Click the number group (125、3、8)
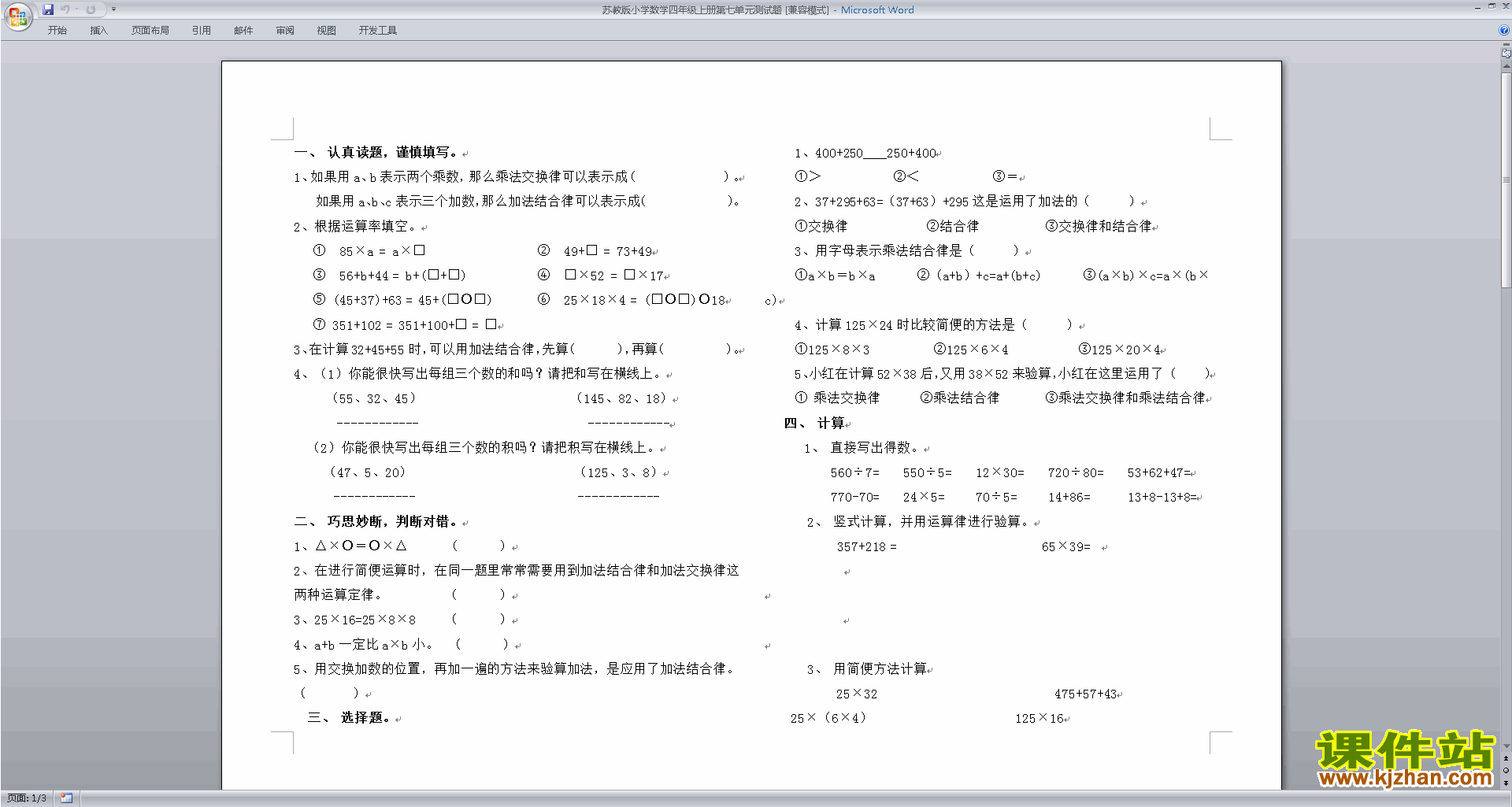The image size is (1512, 807). click(x=619, y=472)
